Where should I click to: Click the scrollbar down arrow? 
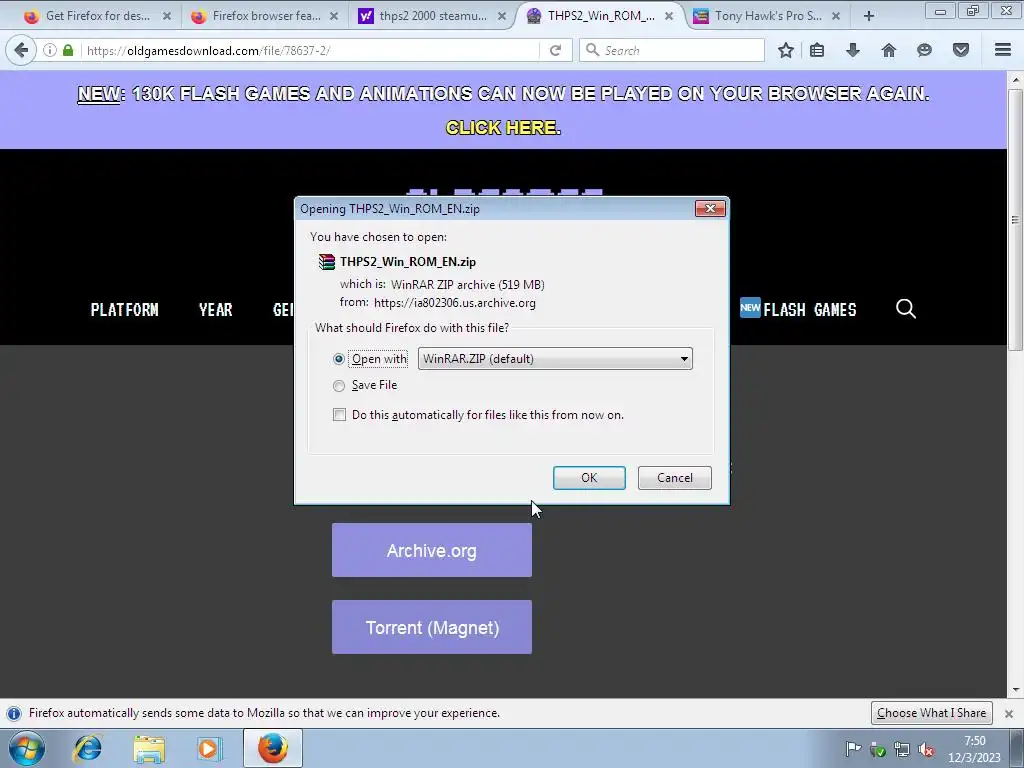[x=1015, y=690]
